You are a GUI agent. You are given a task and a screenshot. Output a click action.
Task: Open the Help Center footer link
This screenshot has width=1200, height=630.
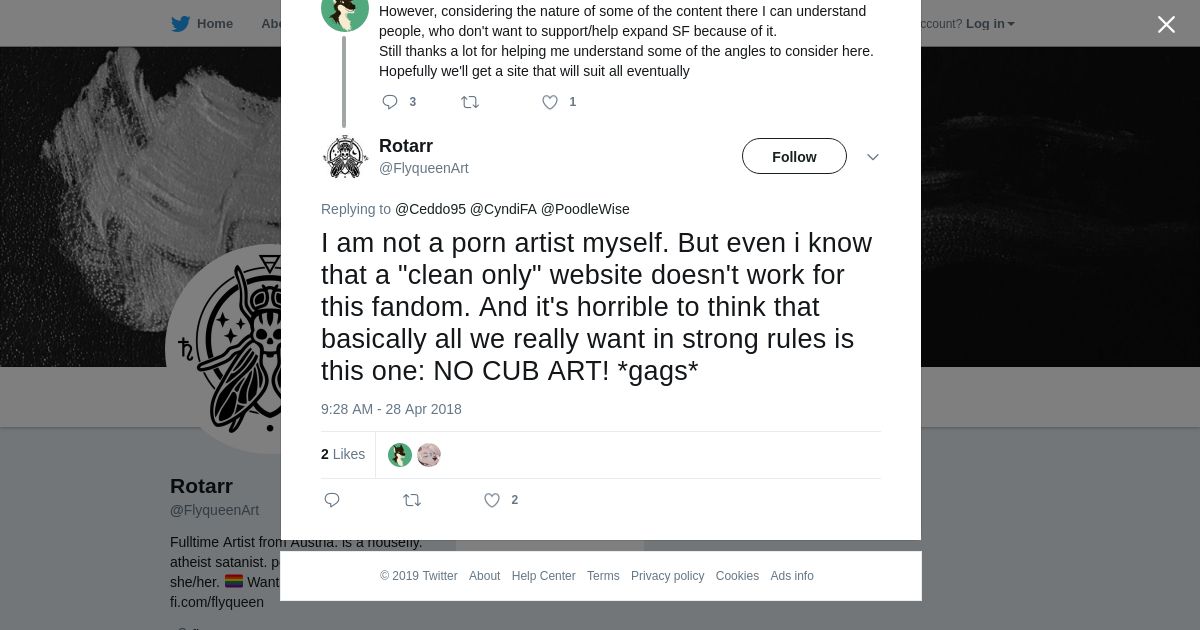tap(543, 576)
